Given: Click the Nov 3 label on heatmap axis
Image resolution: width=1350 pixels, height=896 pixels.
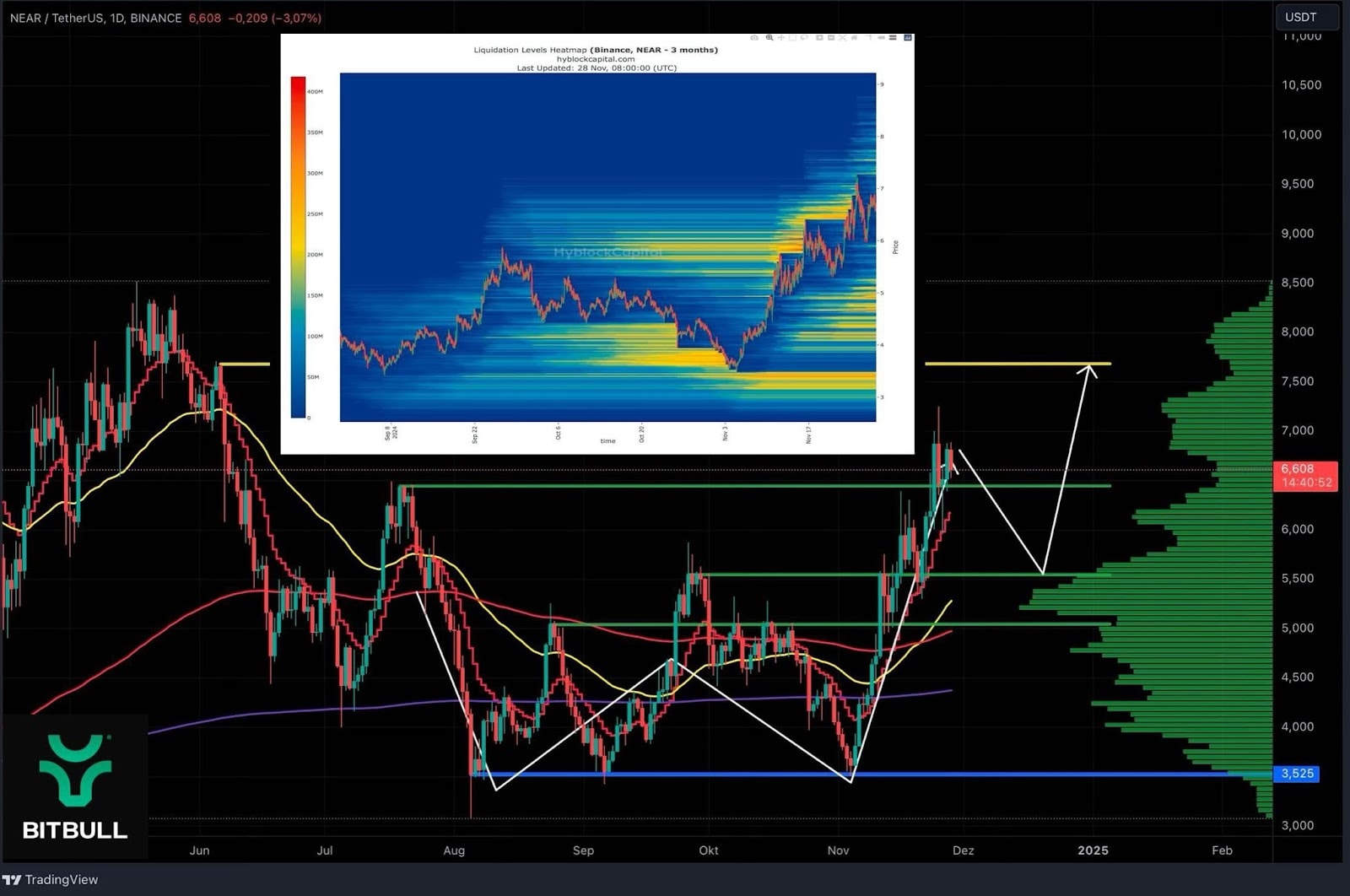Looking at the screenshot, I should point(725,433).
